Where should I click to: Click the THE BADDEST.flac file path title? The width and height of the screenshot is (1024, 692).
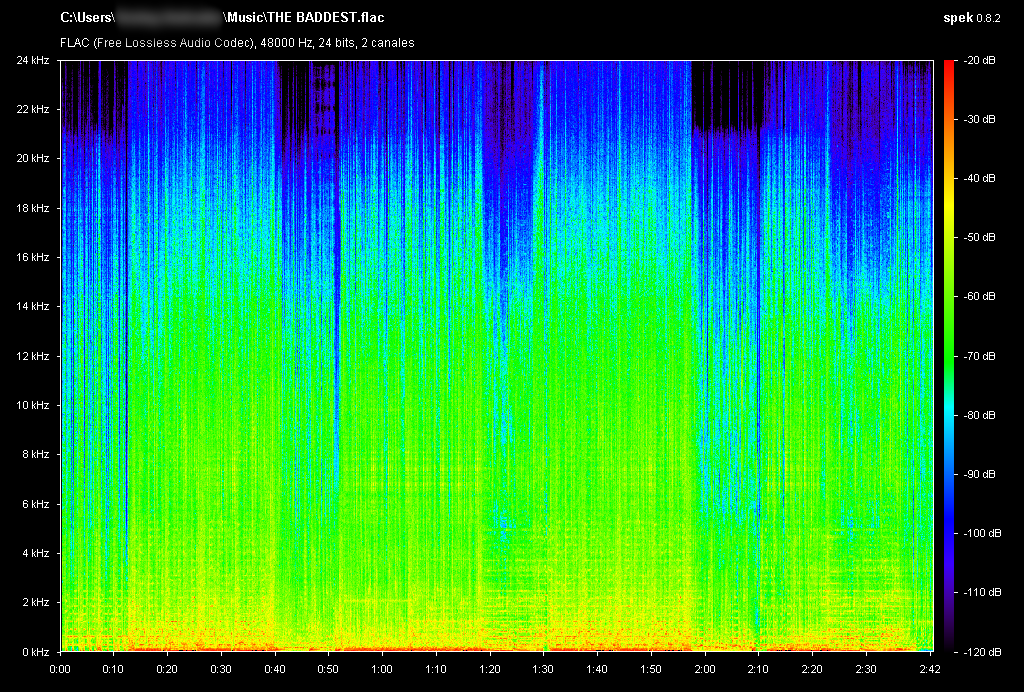[222, 18]
